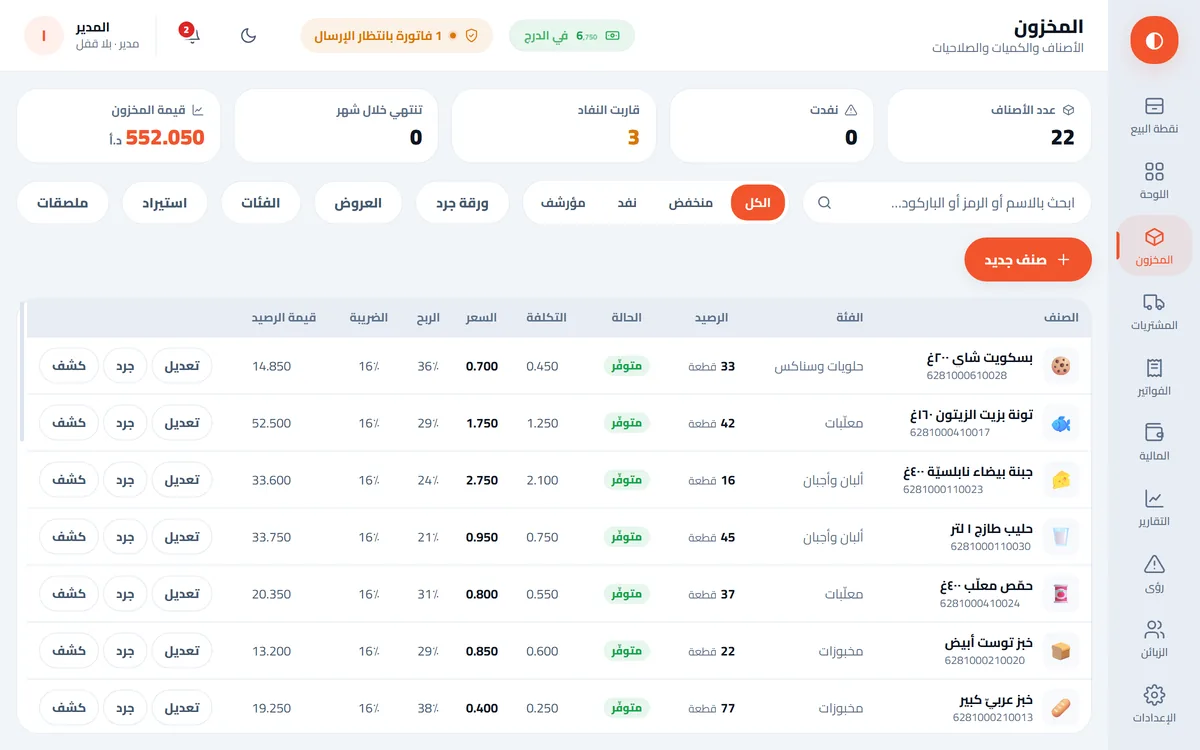Click تعديل for بسكويت شاي row
Viewport: 1200px width, 750px height.
pos(182,366)
